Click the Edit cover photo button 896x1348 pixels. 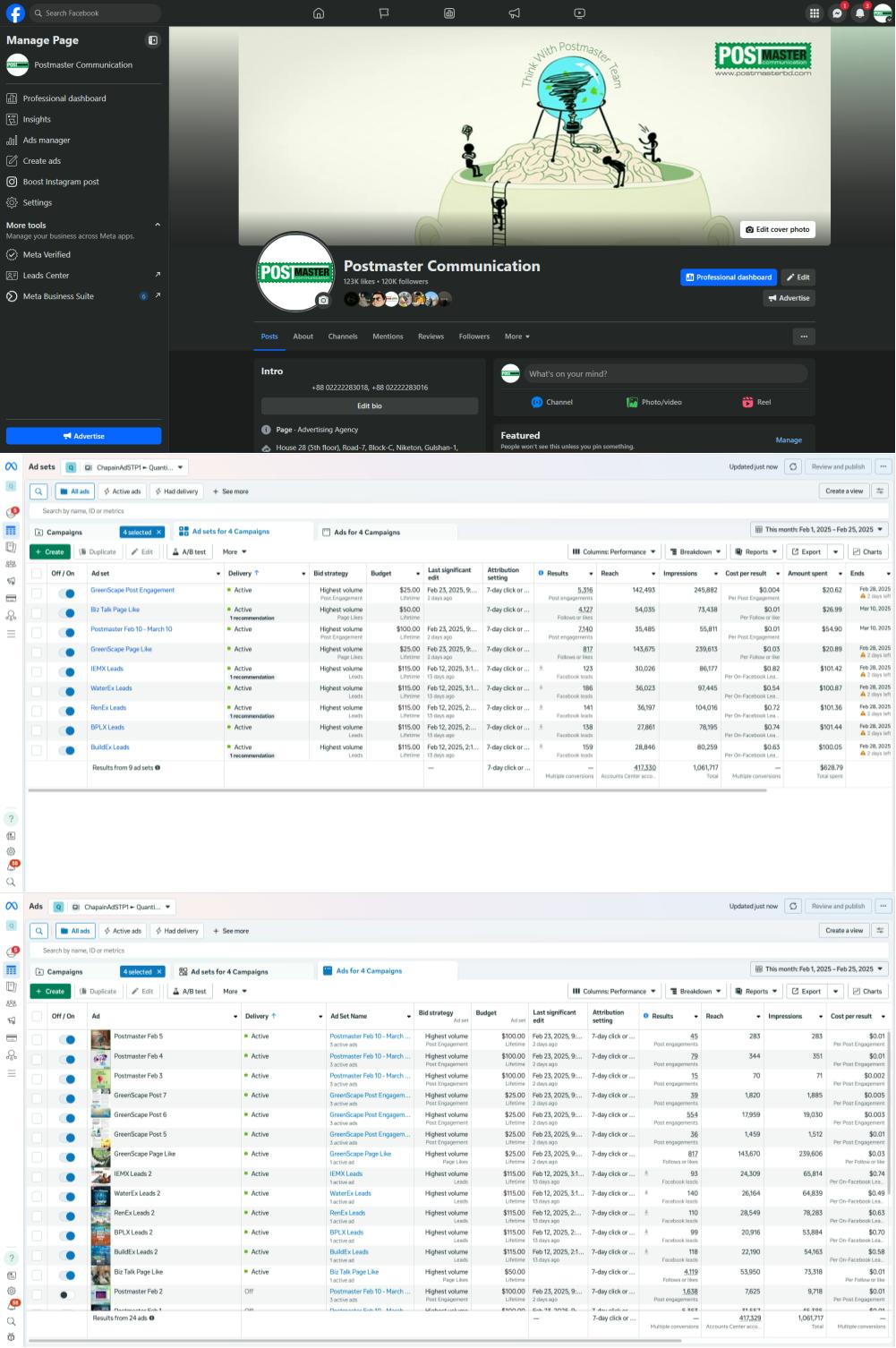[777, 230]
